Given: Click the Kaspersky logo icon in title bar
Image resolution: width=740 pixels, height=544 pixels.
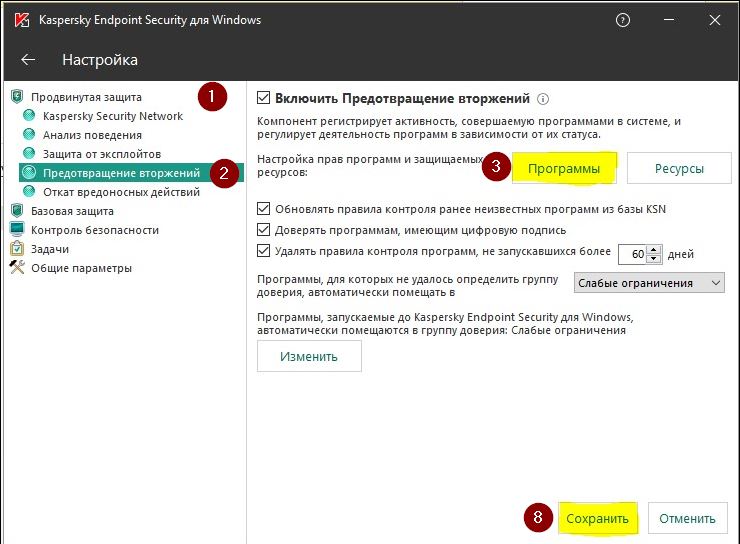Looking at the screenshot, I should tap(22, 20).
